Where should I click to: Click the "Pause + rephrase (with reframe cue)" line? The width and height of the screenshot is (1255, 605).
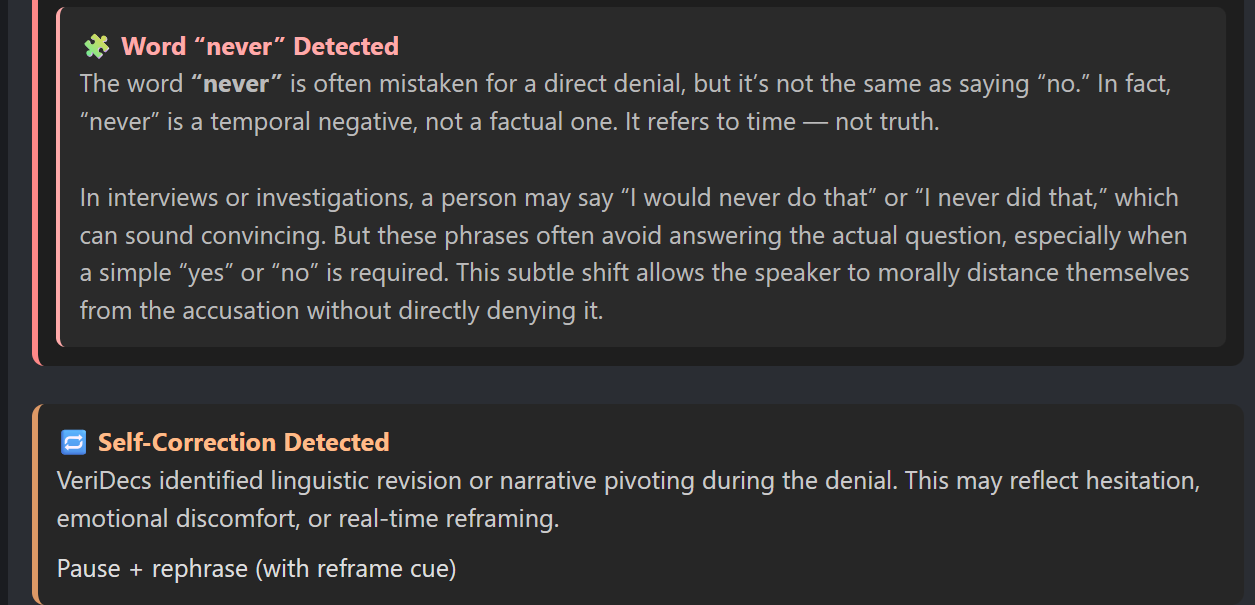[x=256, y=569]
